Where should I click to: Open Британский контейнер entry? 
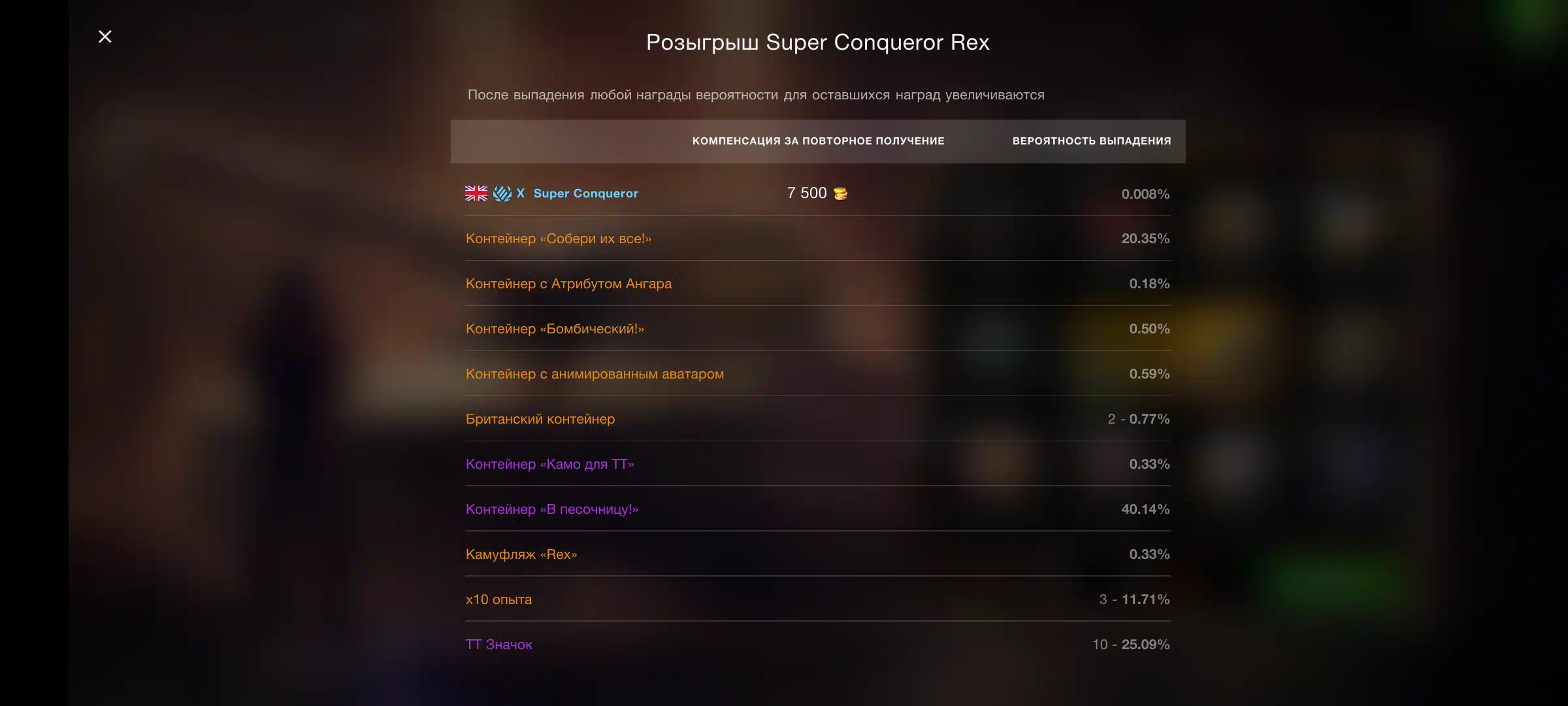click(817, 419)
